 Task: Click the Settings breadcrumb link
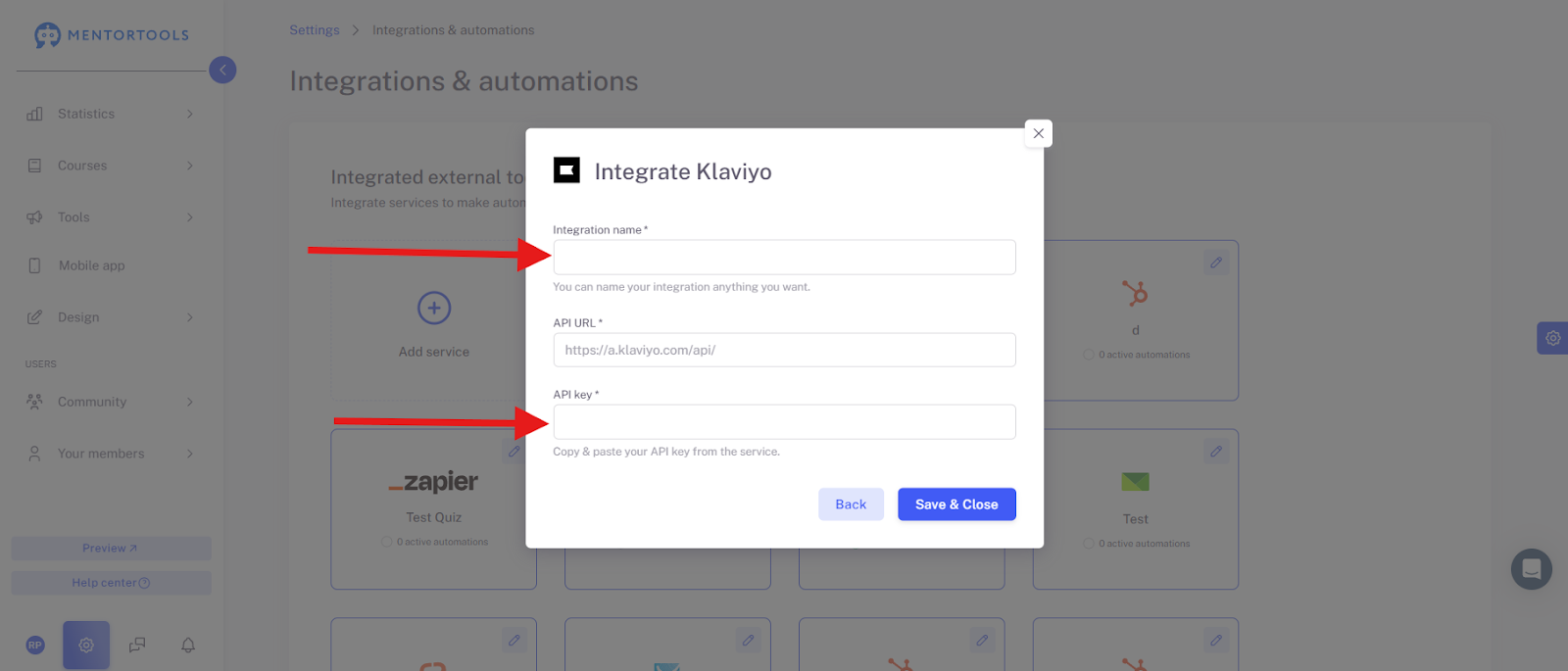[x=315, y=30]
